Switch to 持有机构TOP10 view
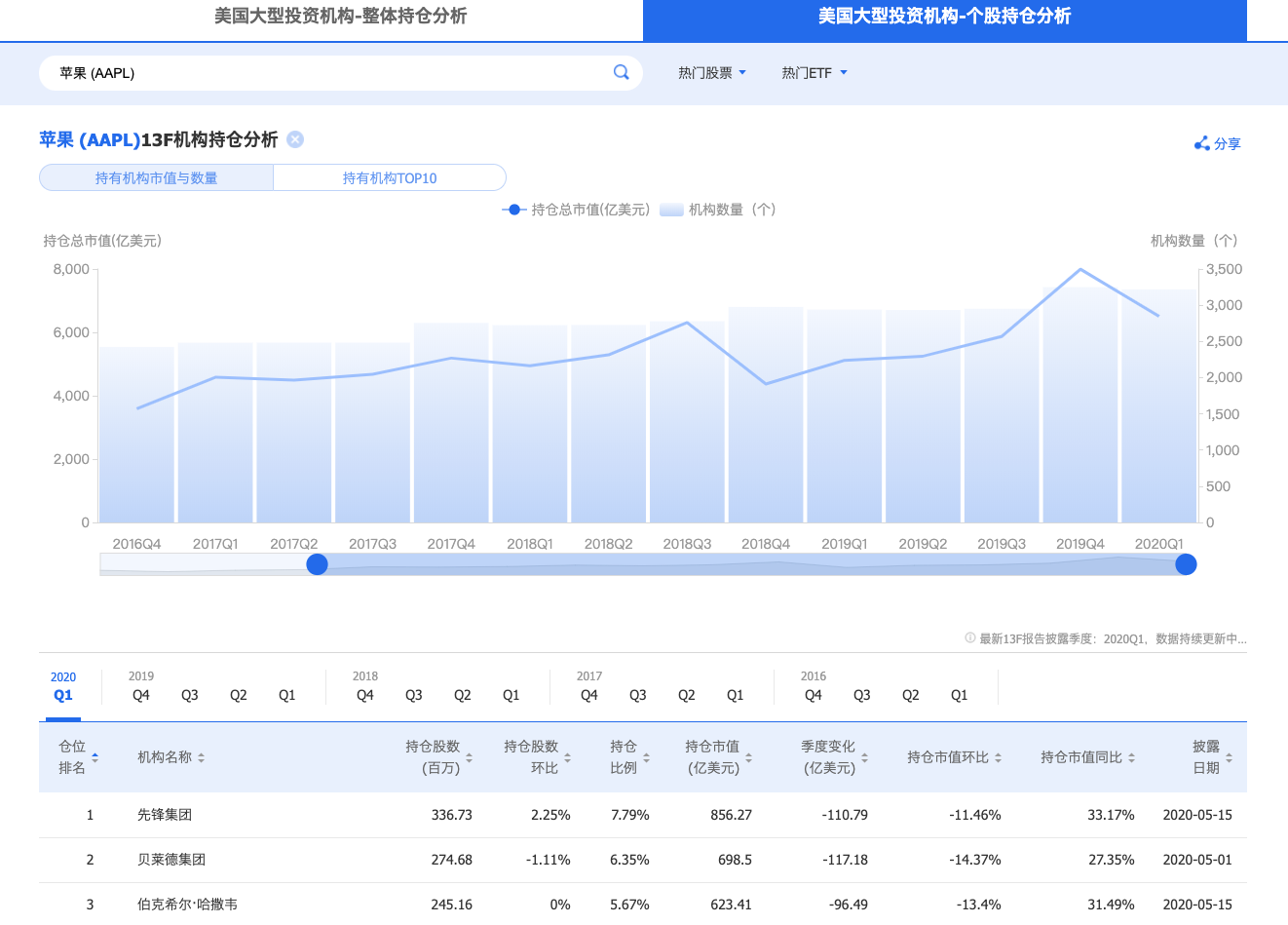The height and width of the screenshot is (925, 1288). (x=390, y=178)
